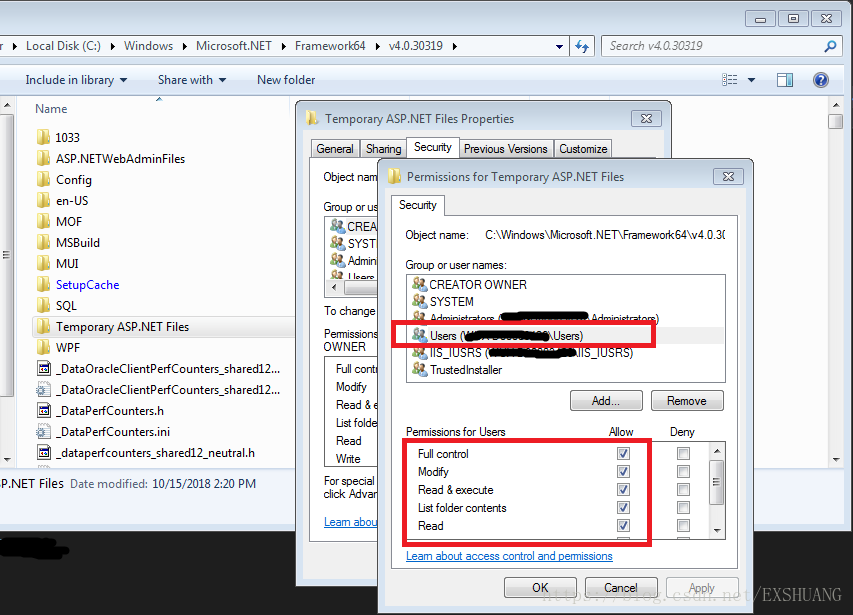
Task: Click the search magnifier icon
Action: 830,46
